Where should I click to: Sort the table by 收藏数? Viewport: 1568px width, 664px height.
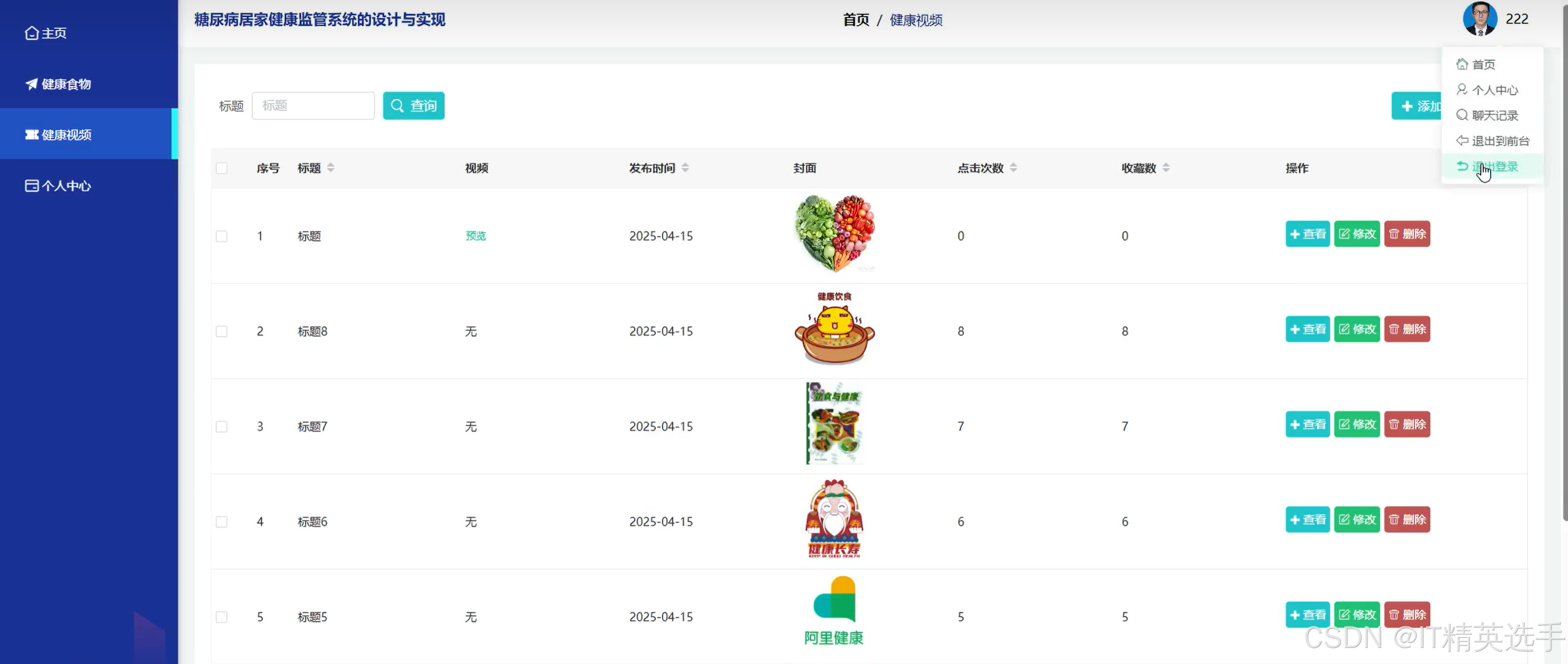click(x=1166, y=168)
